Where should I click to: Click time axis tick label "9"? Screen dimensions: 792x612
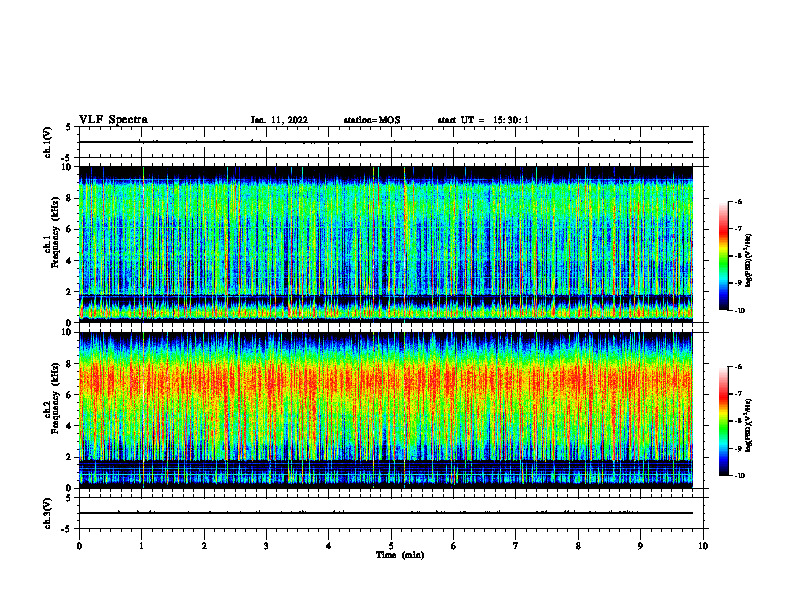[x=640, y=546]
